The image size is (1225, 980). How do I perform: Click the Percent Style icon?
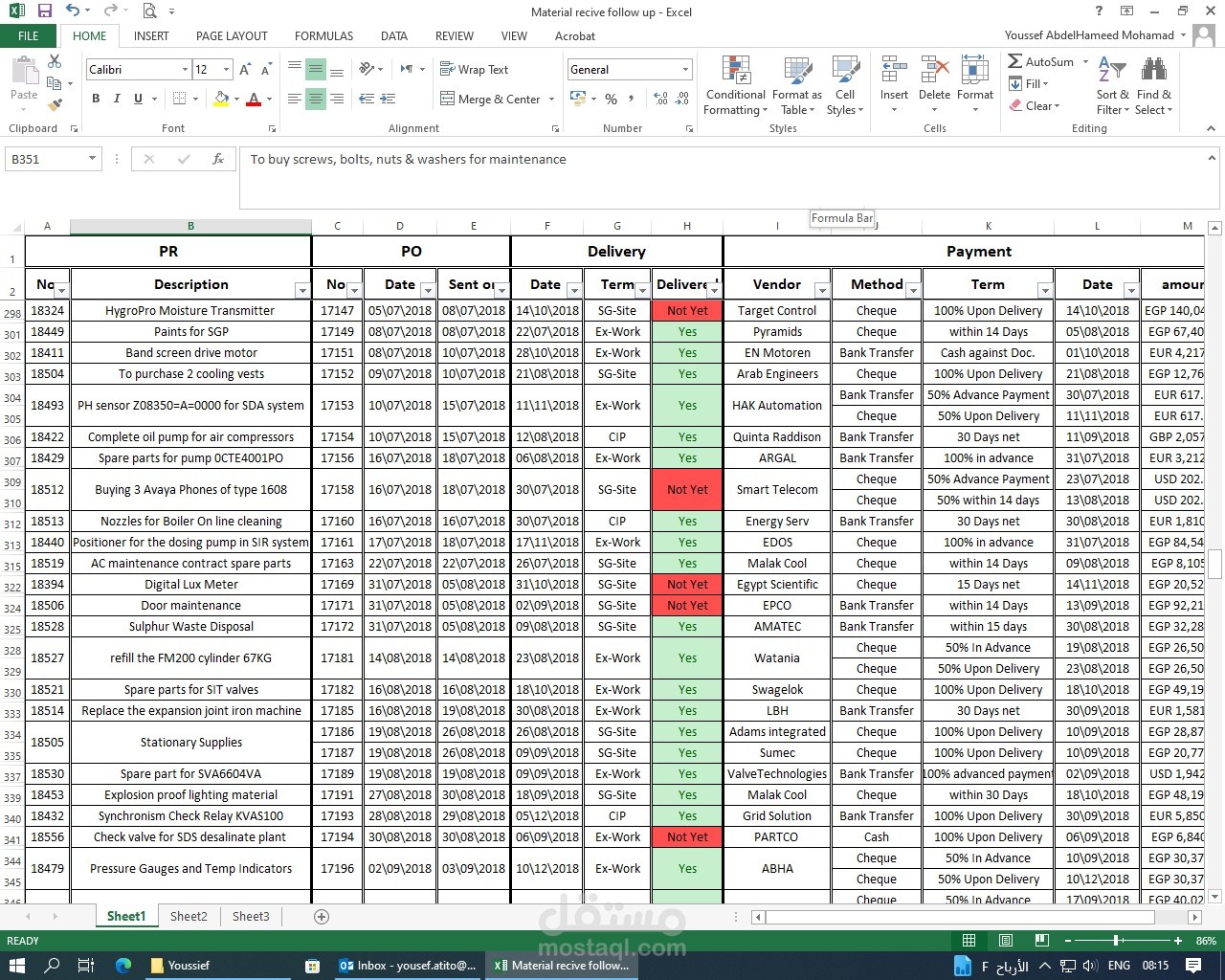click(611, 99)
